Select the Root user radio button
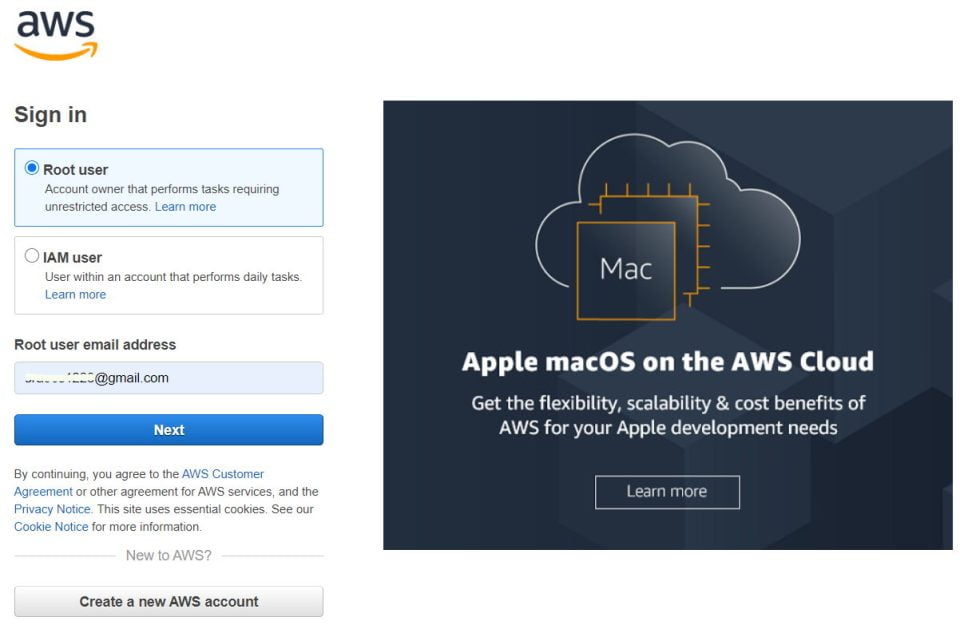 (x=32, y=168)
